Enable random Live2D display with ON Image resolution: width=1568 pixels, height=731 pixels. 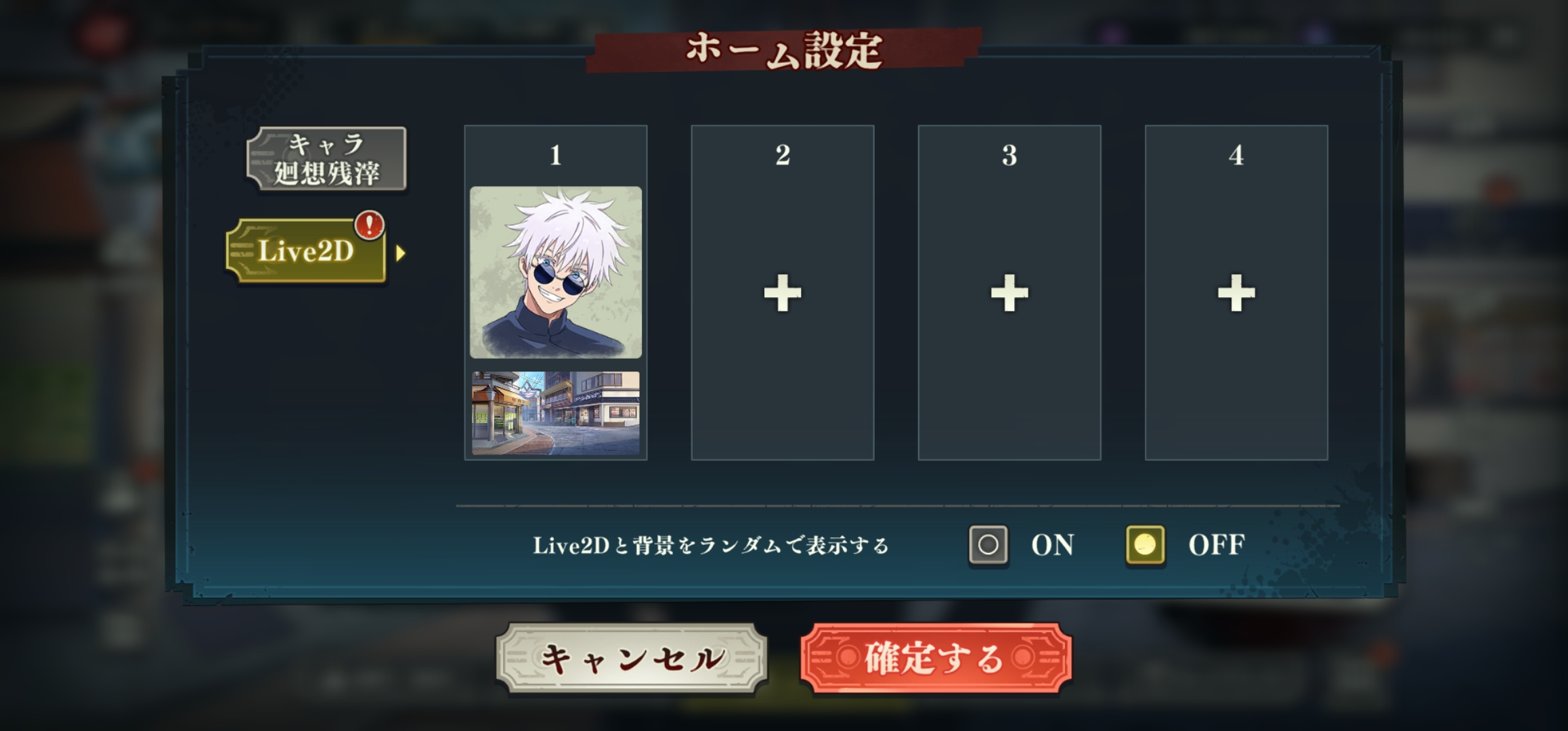(x=988, y=545)
